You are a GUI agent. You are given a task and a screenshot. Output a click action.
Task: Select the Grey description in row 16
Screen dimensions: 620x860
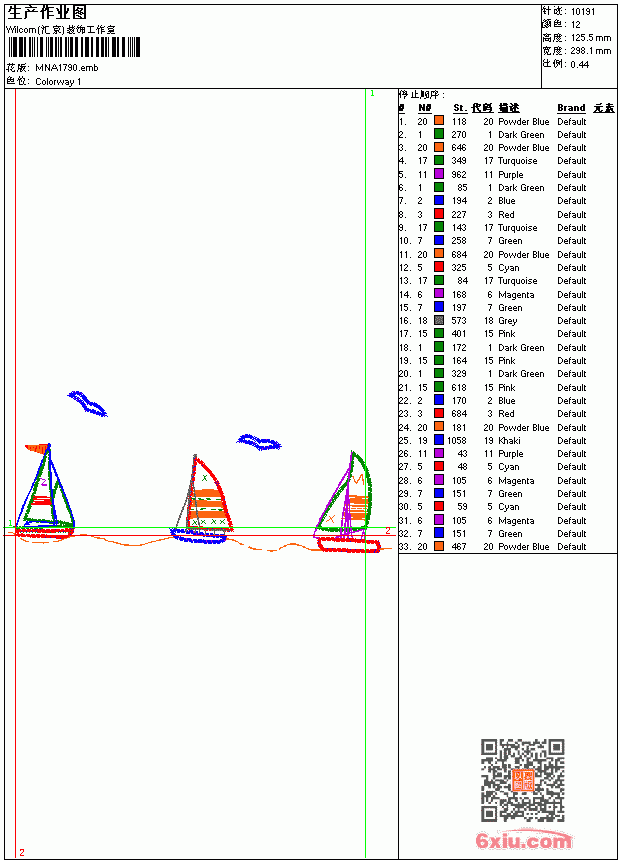[508, 321]
